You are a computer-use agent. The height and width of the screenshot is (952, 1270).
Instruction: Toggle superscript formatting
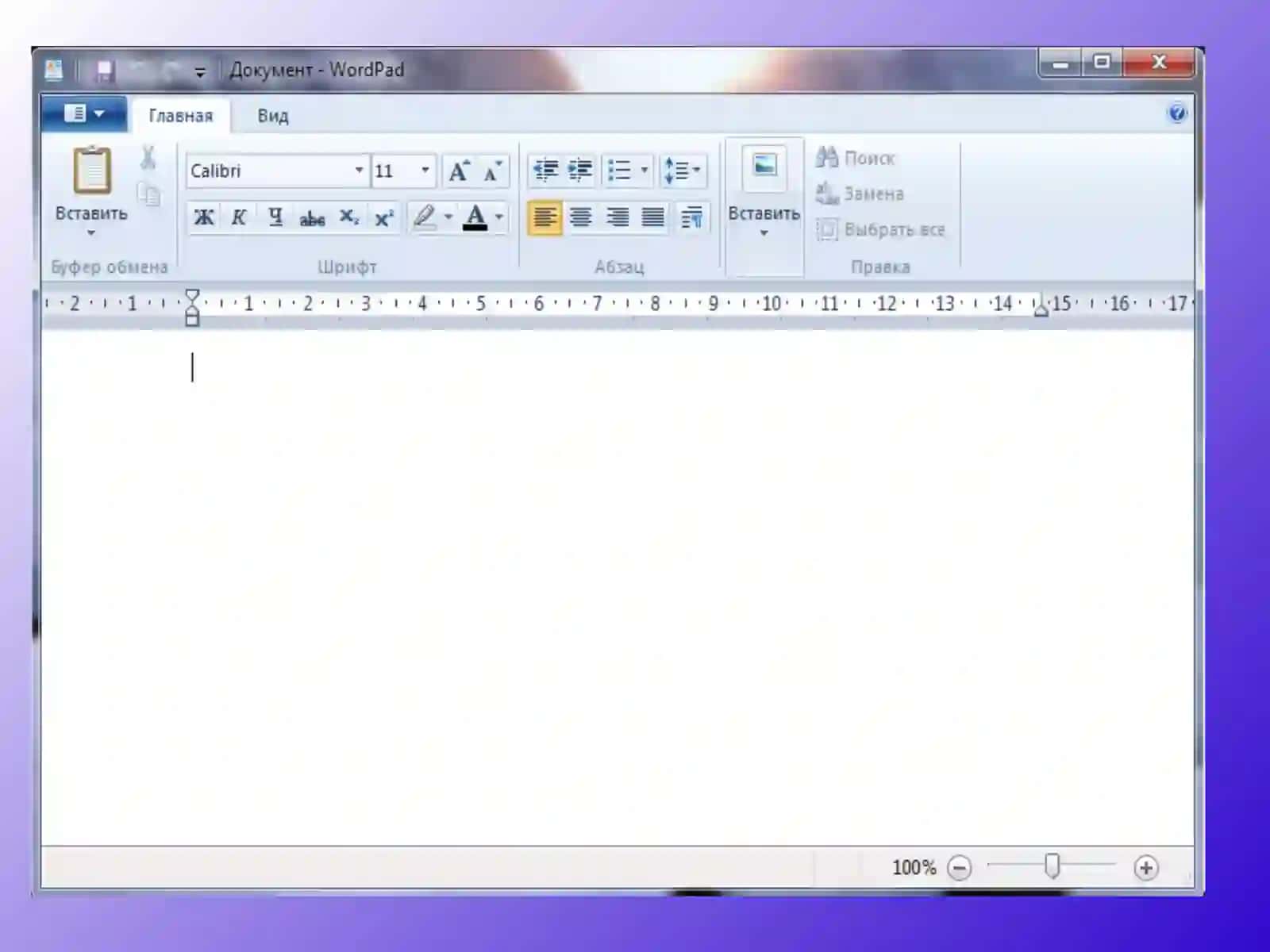384,217
